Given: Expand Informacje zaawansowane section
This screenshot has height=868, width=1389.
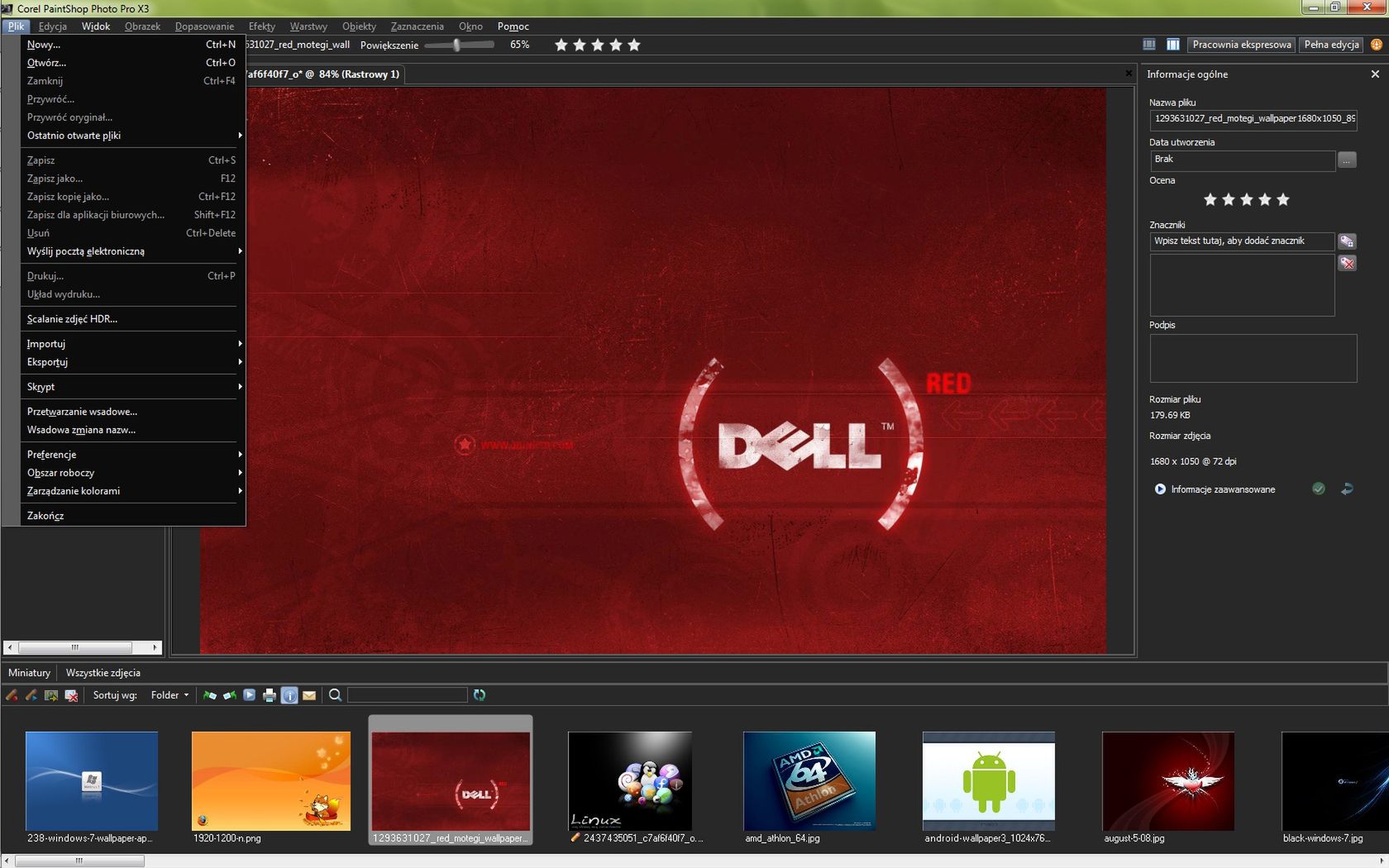Looking at the screenshot, I should pyautogui.click(x=1160, y=489).
